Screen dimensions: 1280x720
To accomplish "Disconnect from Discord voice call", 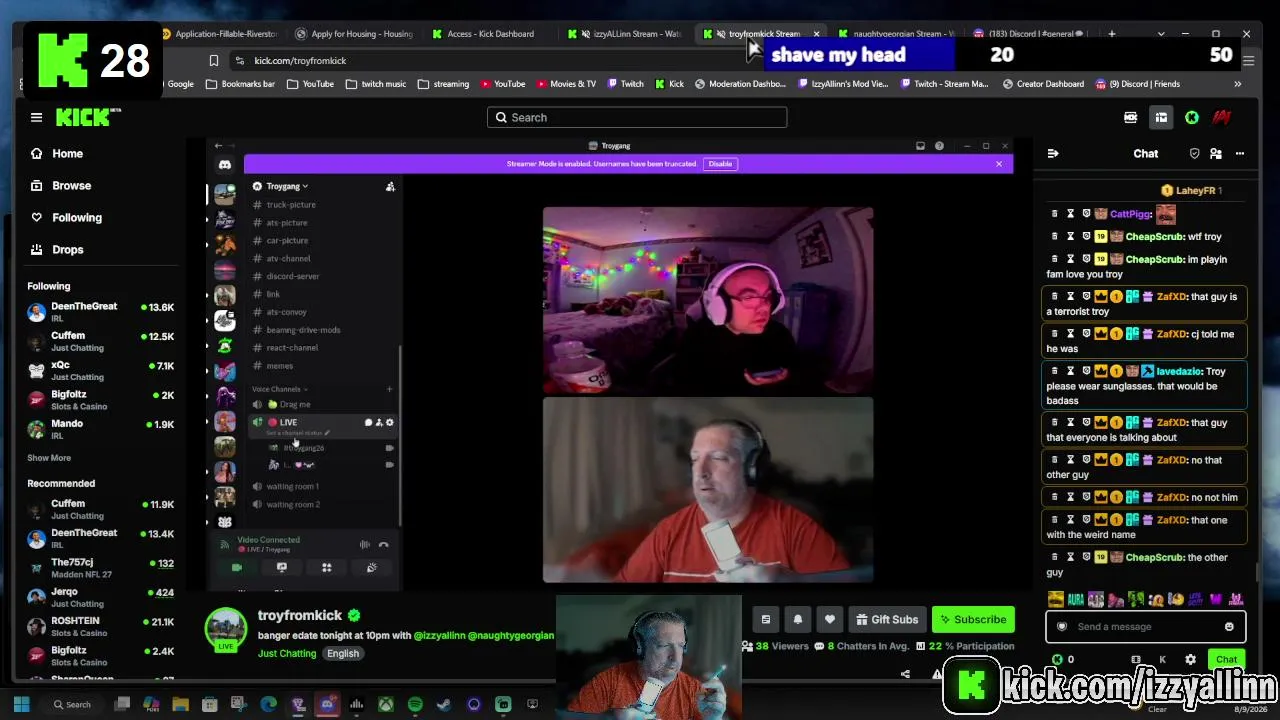I will pos(383,545).
